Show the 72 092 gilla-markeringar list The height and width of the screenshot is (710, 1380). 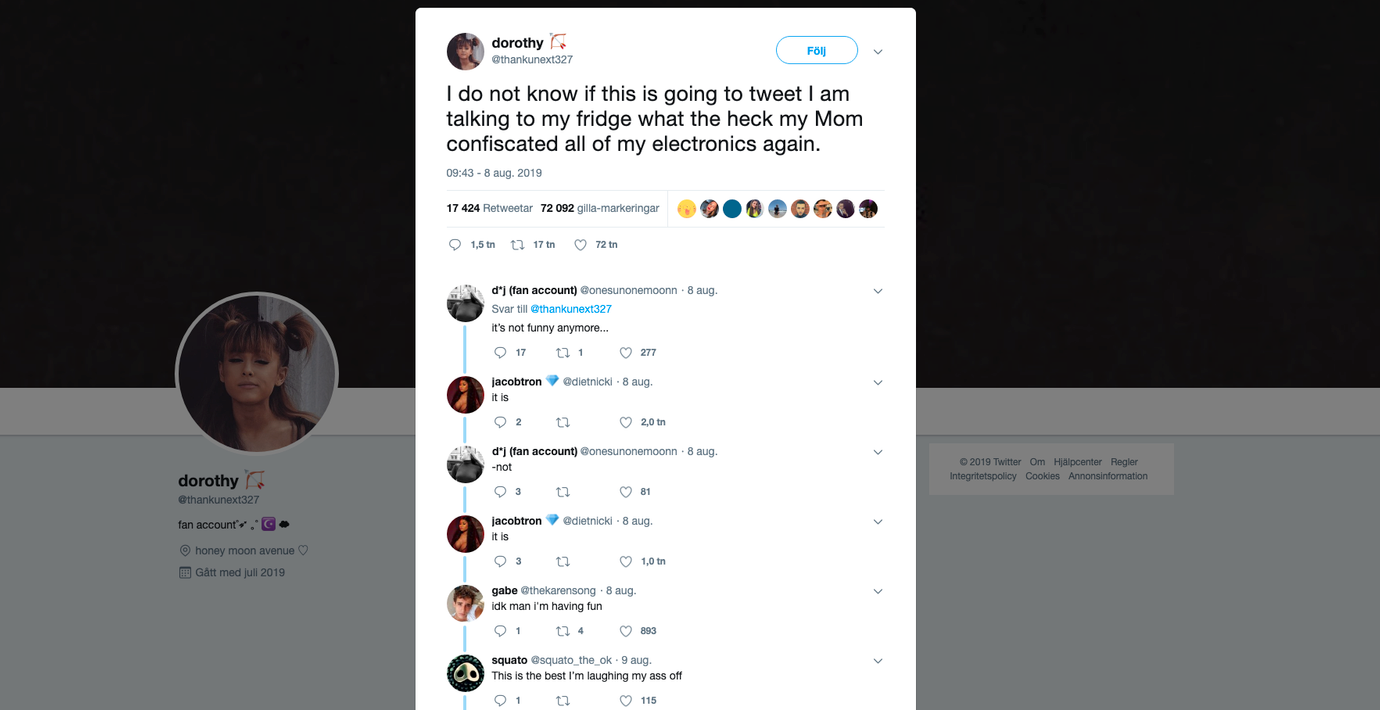[x=599, y=208]
